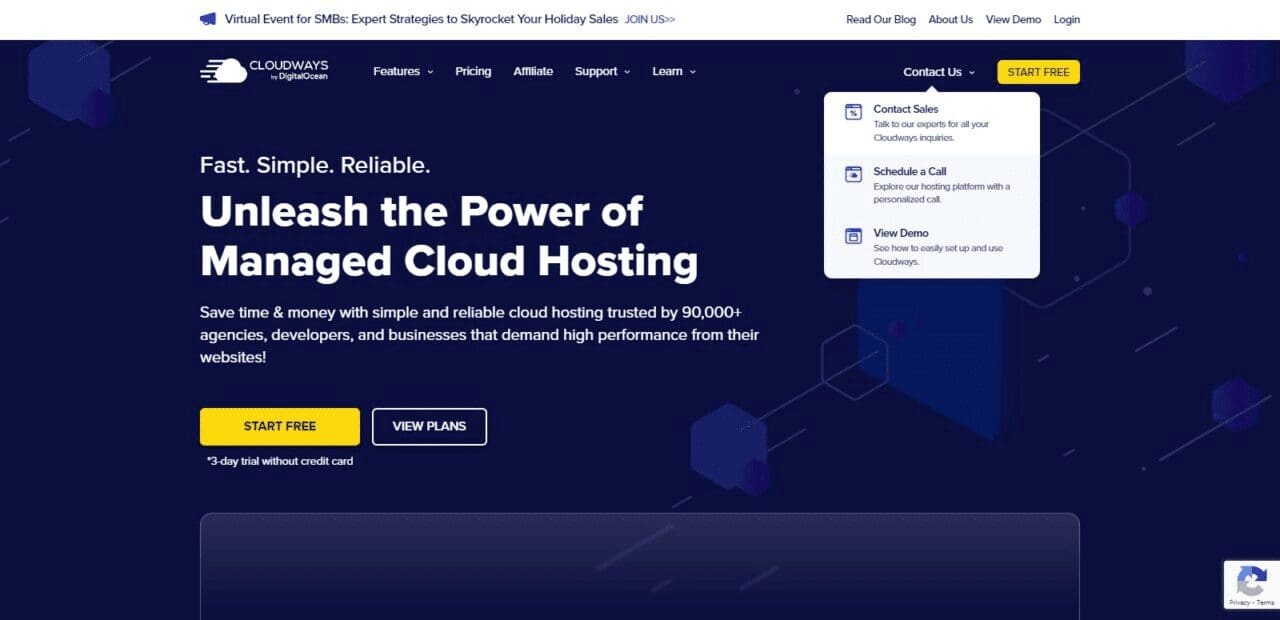Click the VIEW PLANS button
The image size is (1280, 620).
429,426
